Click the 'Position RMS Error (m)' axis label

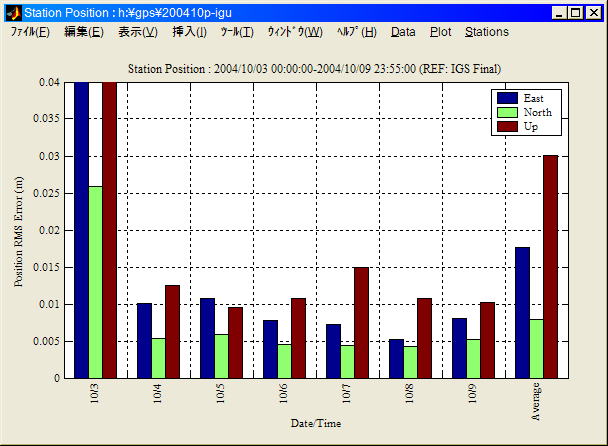[x=19, y=230]
